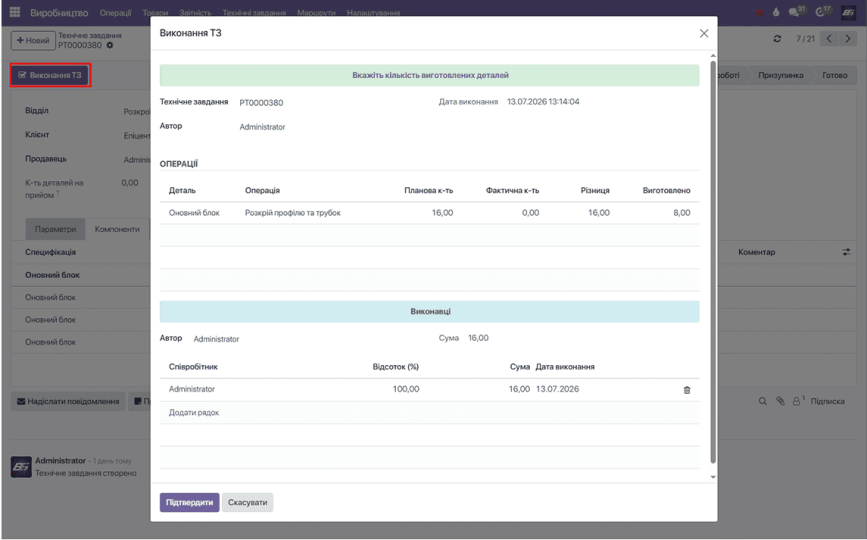
Task: Click the paperclip attachments icon
Action: (780, 401)
